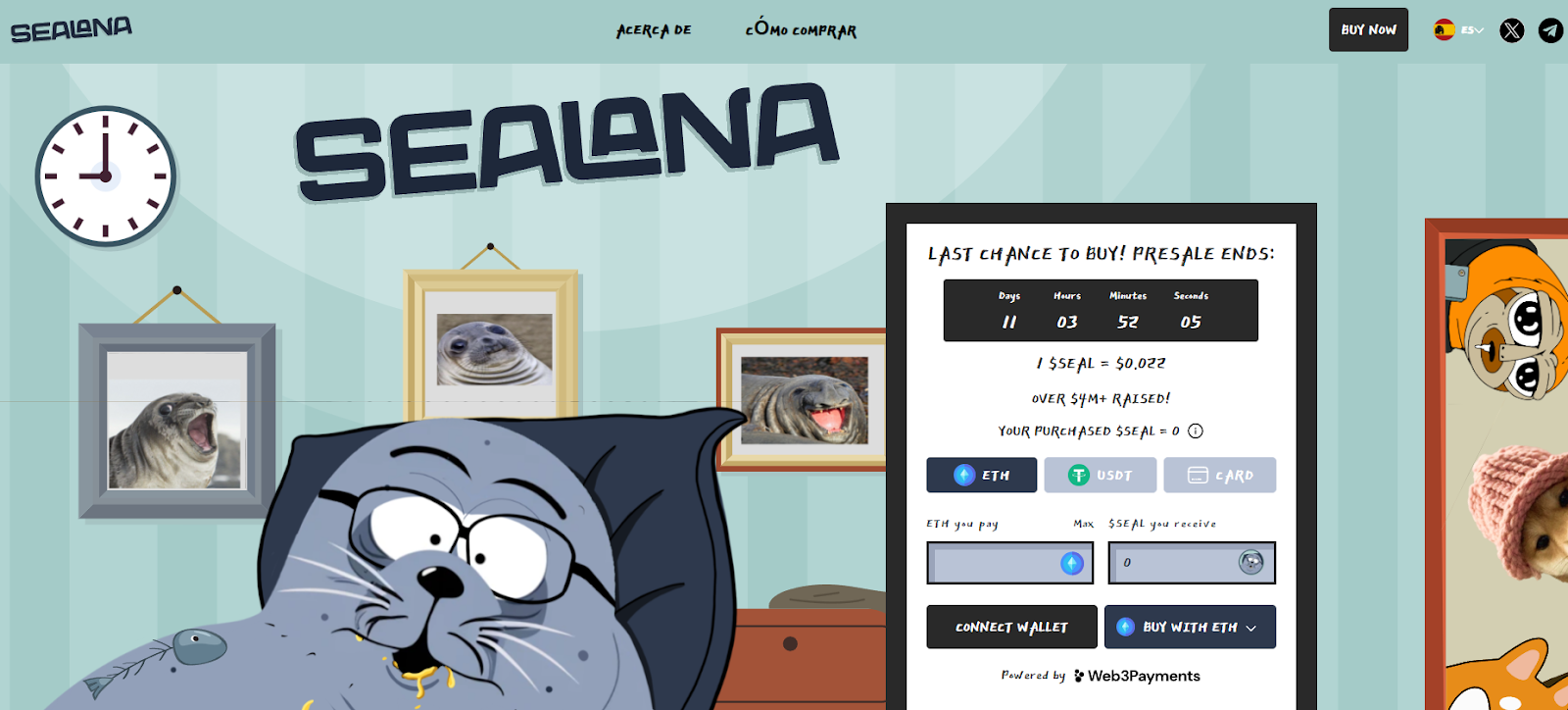Select USDT payment option
This screenshot has width=1568, height=710.
click(1101, 475)
